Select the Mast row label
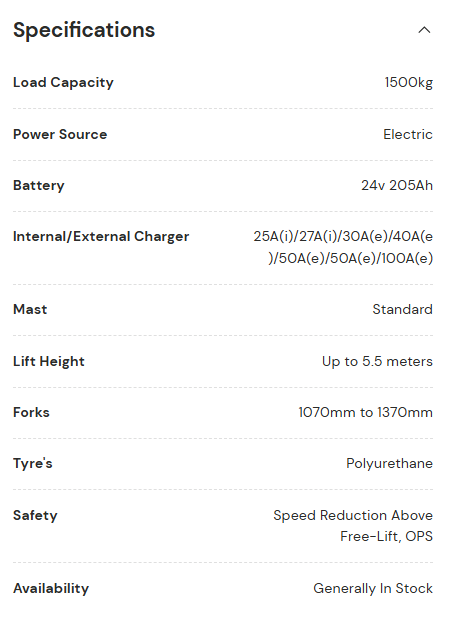The image size is (455, 626). click(30, 309)
